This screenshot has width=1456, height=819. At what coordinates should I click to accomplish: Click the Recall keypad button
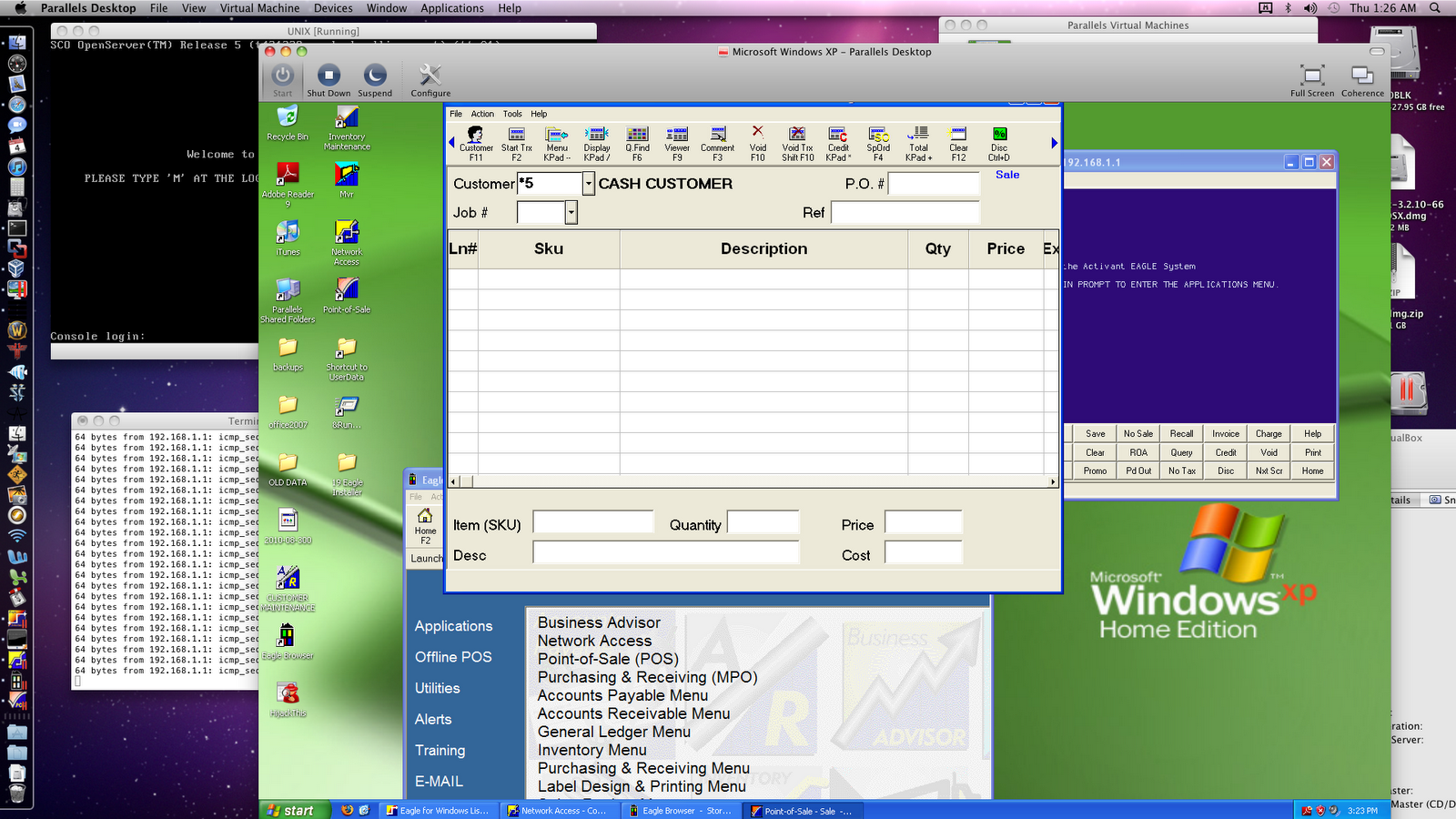point(1181,434)
